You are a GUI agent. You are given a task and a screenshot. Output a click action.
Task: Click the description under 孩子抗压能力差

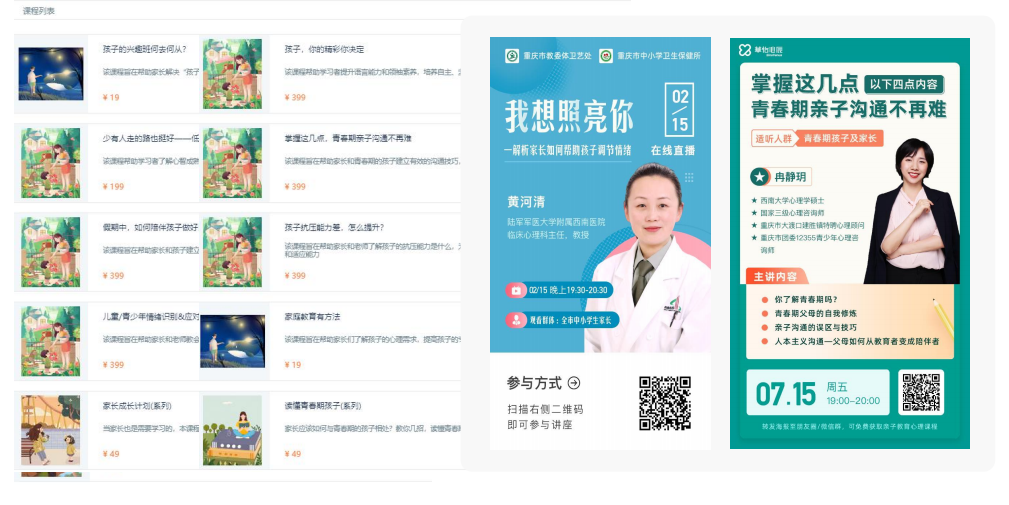[x=373, y=250]
